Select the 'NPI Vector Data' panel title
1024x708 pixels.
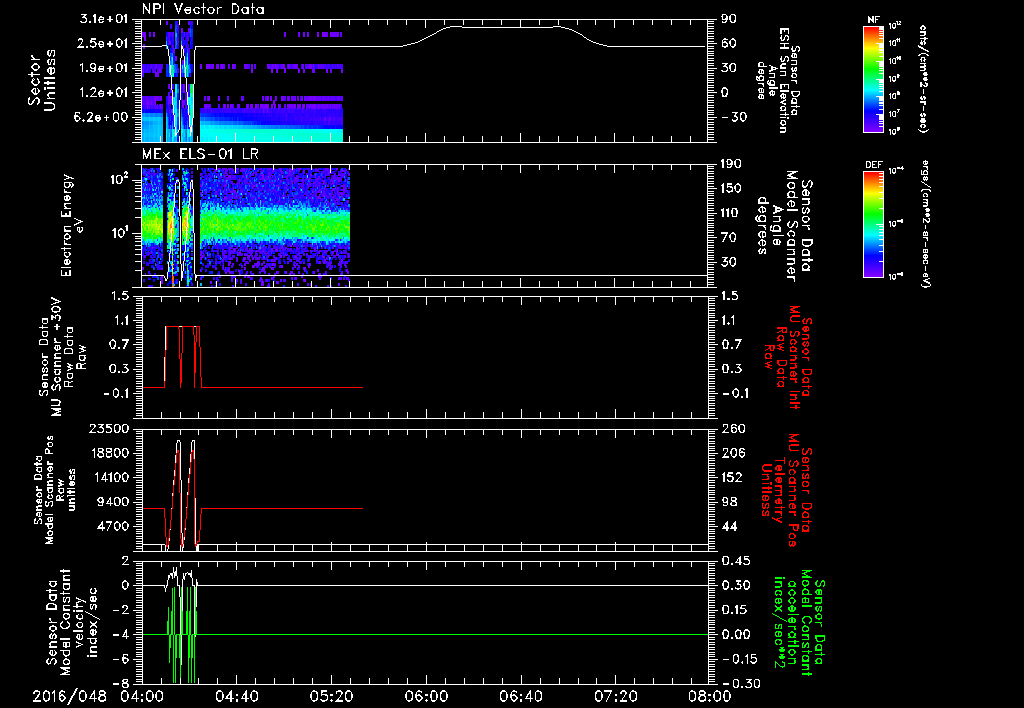pyautogui.click(x=204, y=9)
